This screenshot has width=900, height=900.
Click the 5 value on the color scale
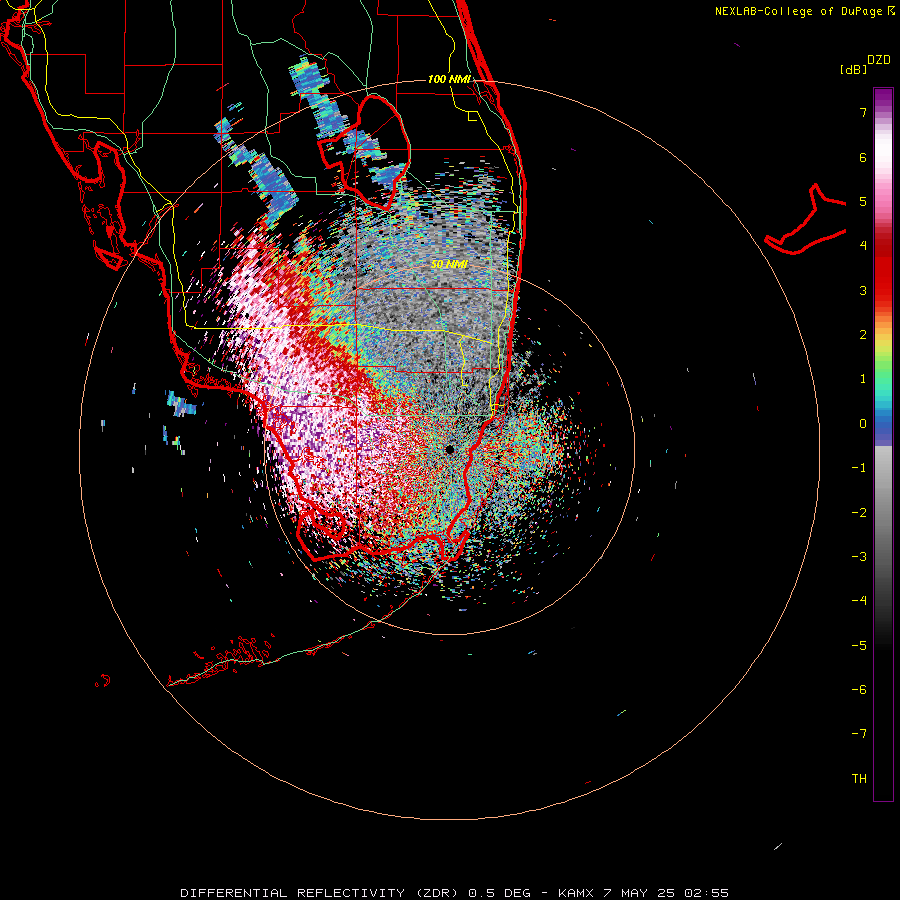(863, 201)
